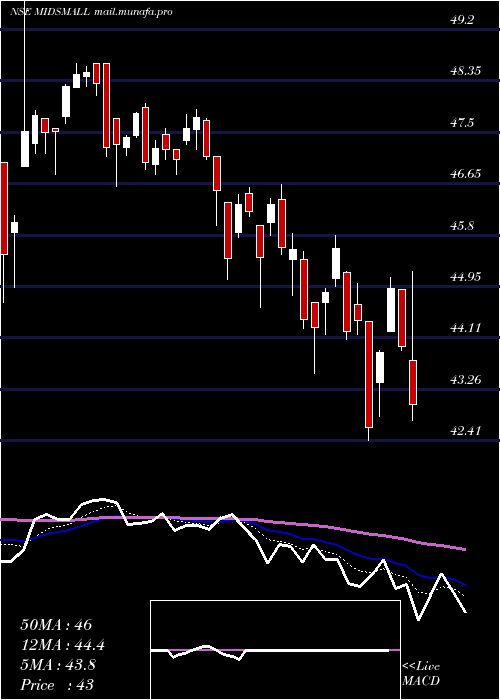Image resolution: width=500 pixels, height=700 pixels.
Task: Click the '<<Live MACD' label
Action: pyautogui.click(x=421, y=674)
